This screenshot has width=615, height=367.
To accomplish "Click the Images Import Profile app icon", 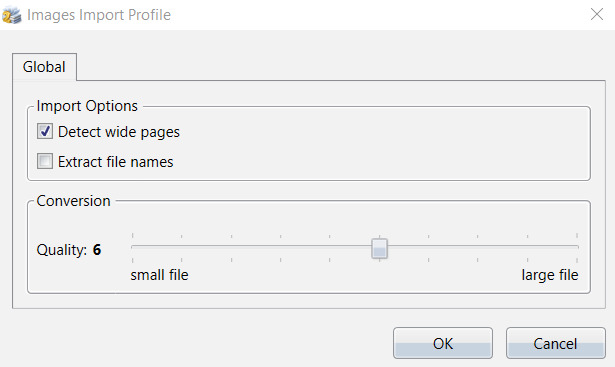I will point(11,15).
